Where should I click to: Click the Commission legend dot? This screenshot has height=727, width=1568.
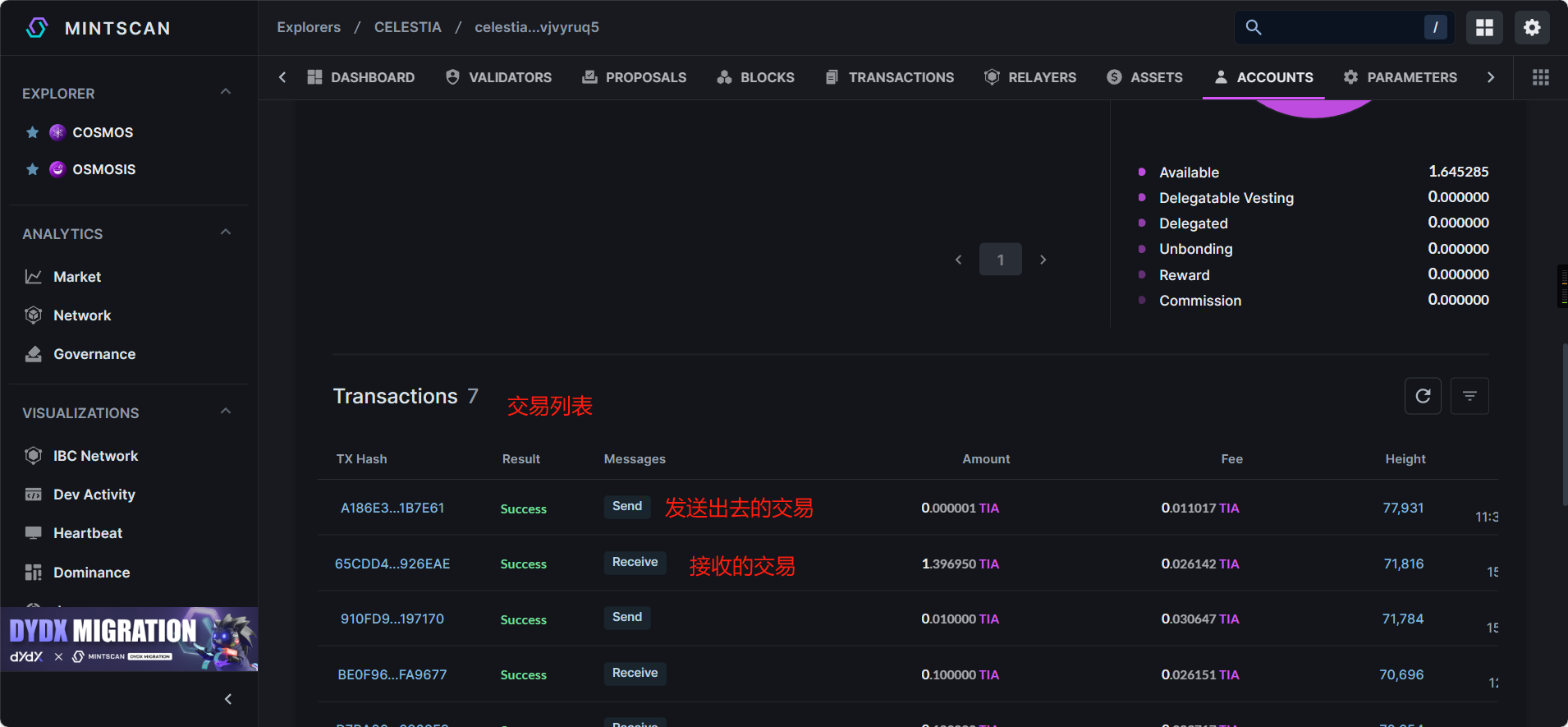point(1142,300)
